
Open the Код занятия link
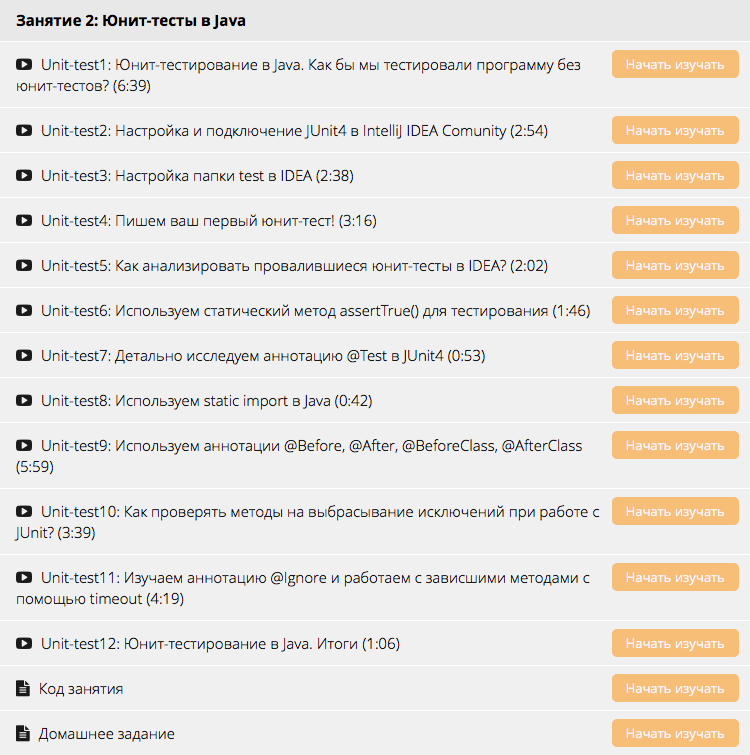pos(81,689)
